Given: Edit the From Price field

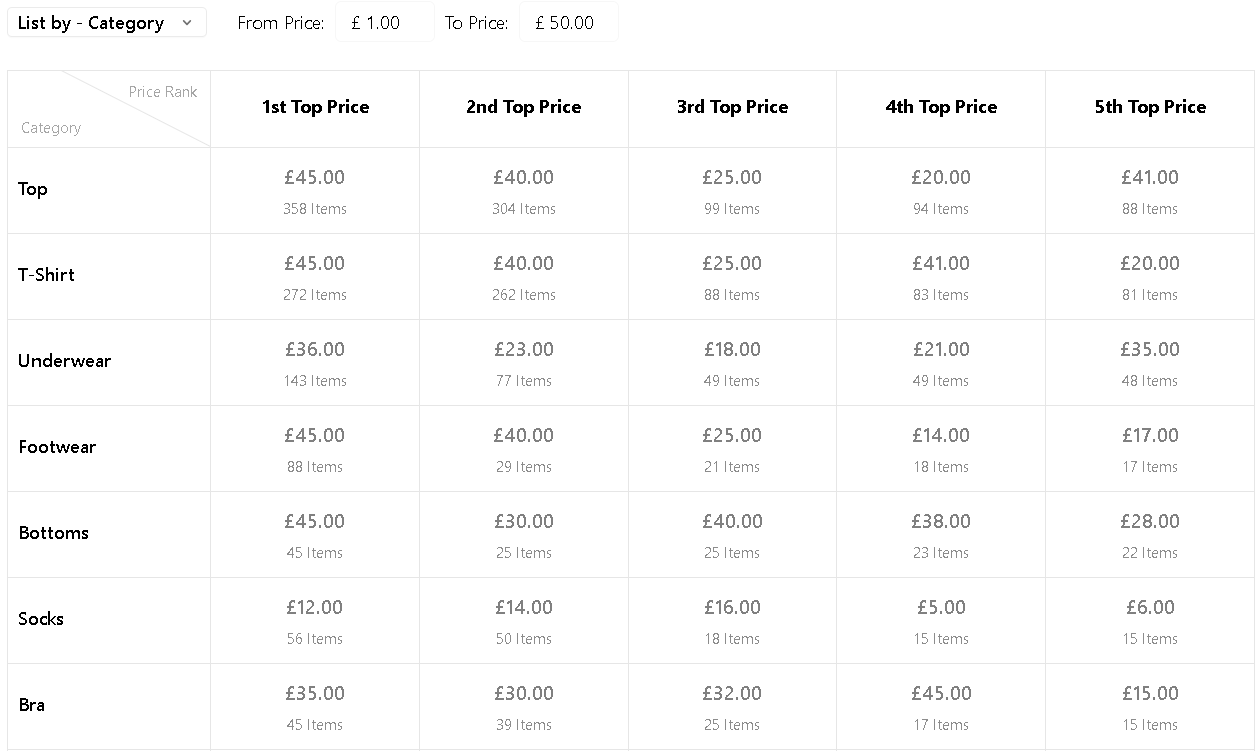Looking at the screenshot, I should pyautogui.click(x=384, y=23).
